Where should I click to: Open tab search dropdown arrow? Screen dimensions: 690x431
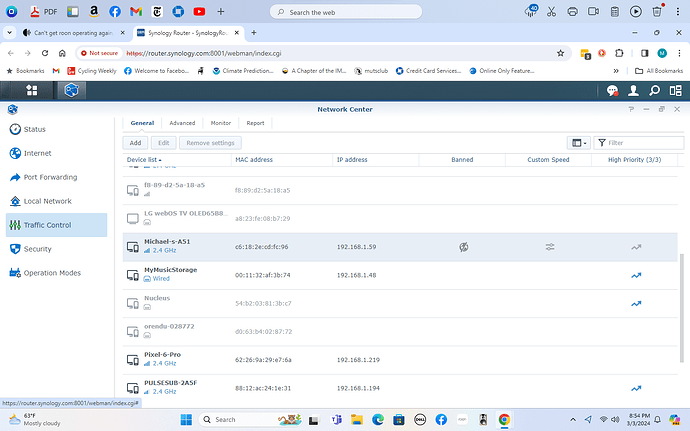pyautogui.click(x=9, y=33)
